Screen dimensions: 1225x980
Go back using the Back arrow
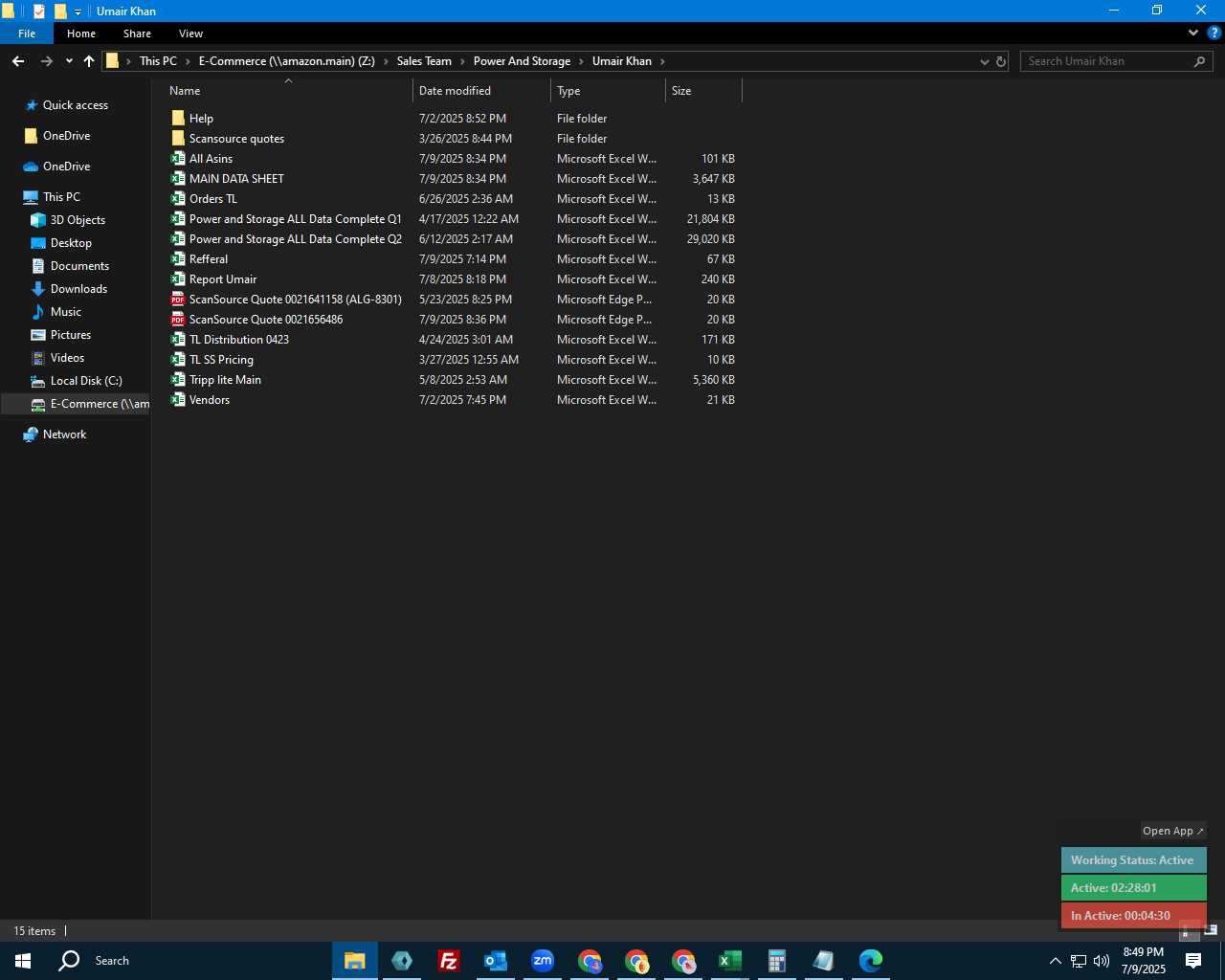point(18,60)
